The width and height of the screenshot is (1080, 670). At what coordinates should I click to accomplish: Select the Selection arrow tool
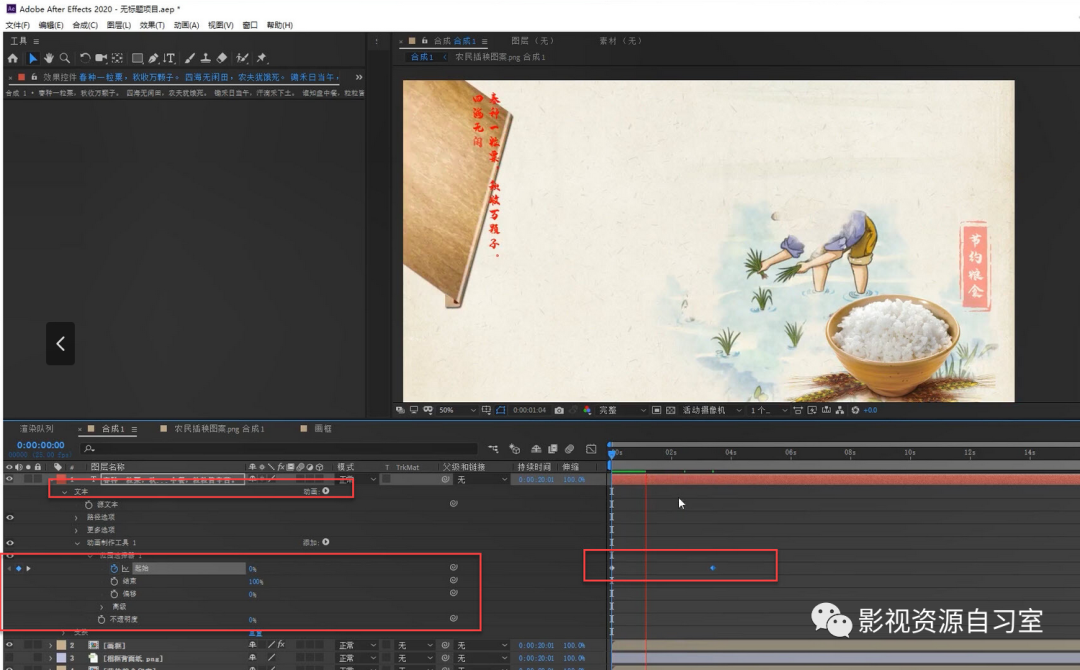(x=32, y=59)
